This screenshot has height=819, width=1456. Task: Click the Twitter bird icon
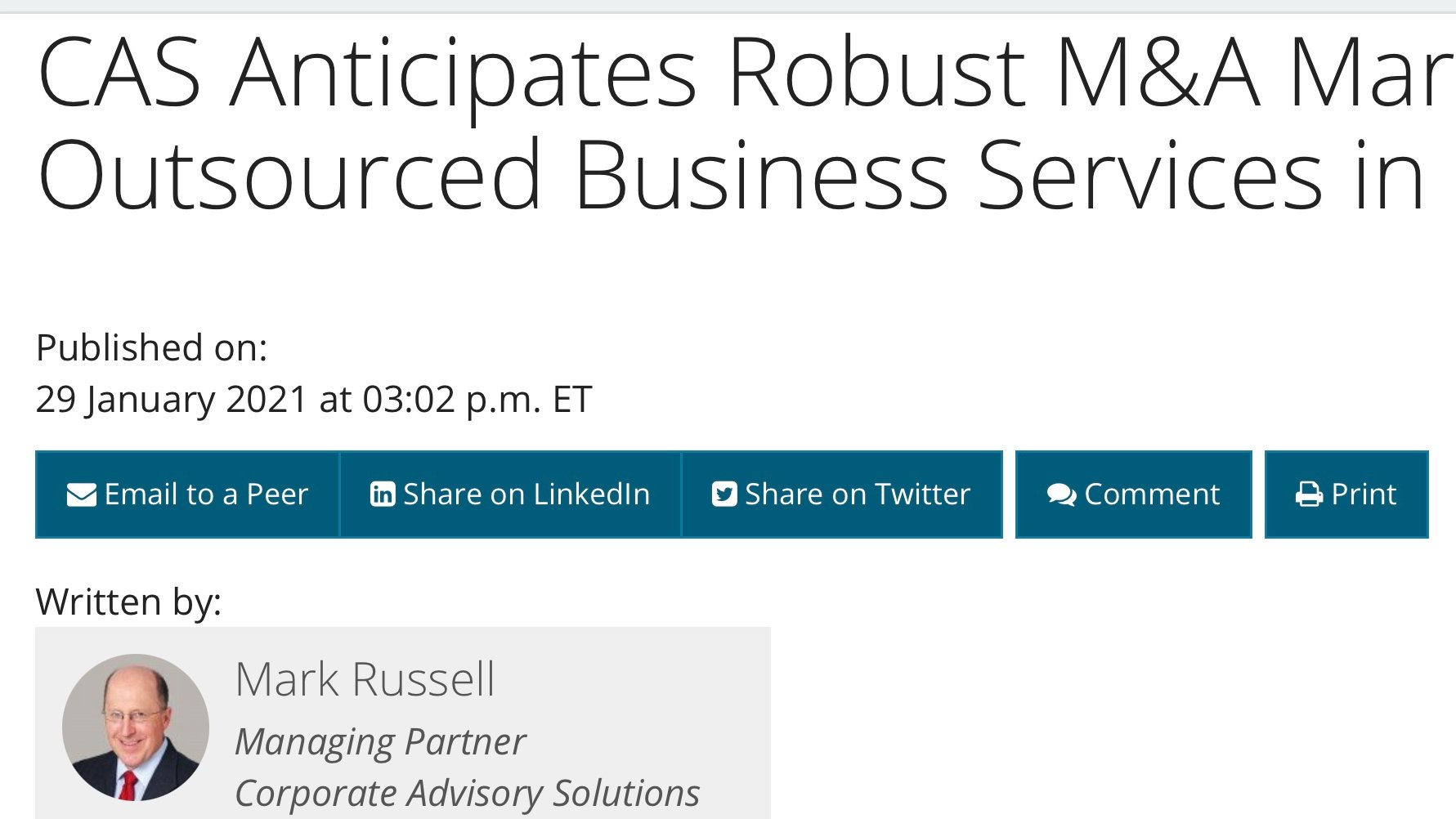pos(724,495)
